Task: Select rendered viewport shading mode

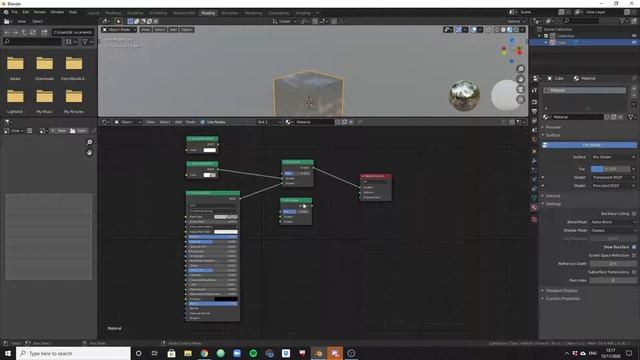Action: point(516,30)
